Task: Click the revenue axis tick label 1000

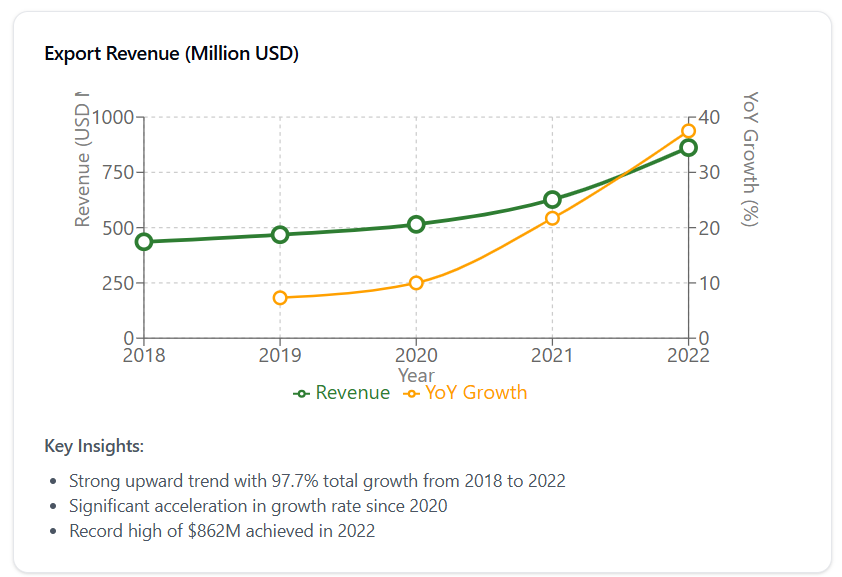Action: pos(113,117)
